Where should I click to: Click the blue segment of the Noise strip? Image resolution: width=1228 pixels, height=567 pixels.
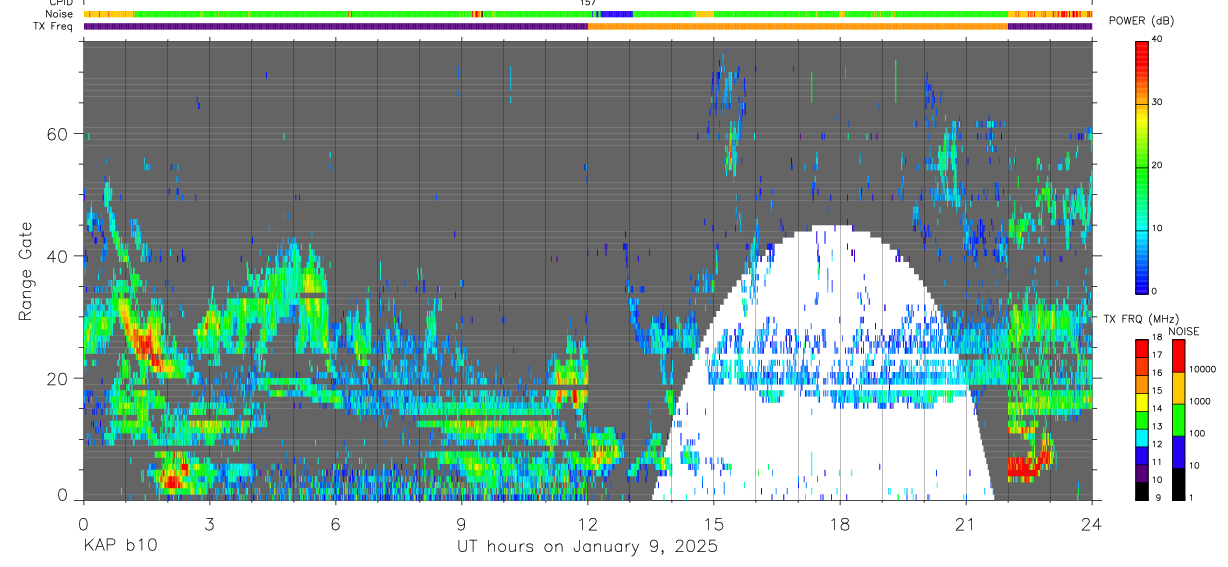coord(615,14)
